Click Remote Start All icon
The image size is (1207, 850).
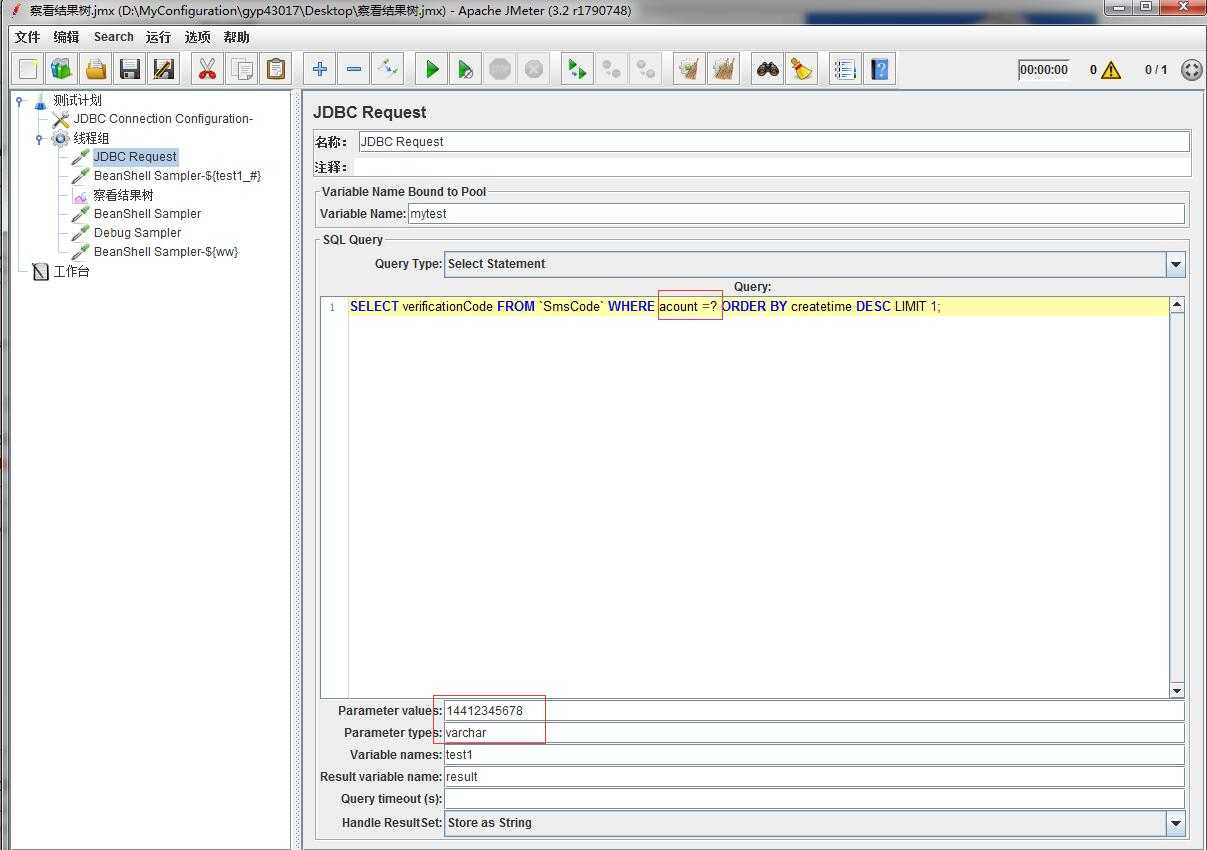click(x=577, y=69)
